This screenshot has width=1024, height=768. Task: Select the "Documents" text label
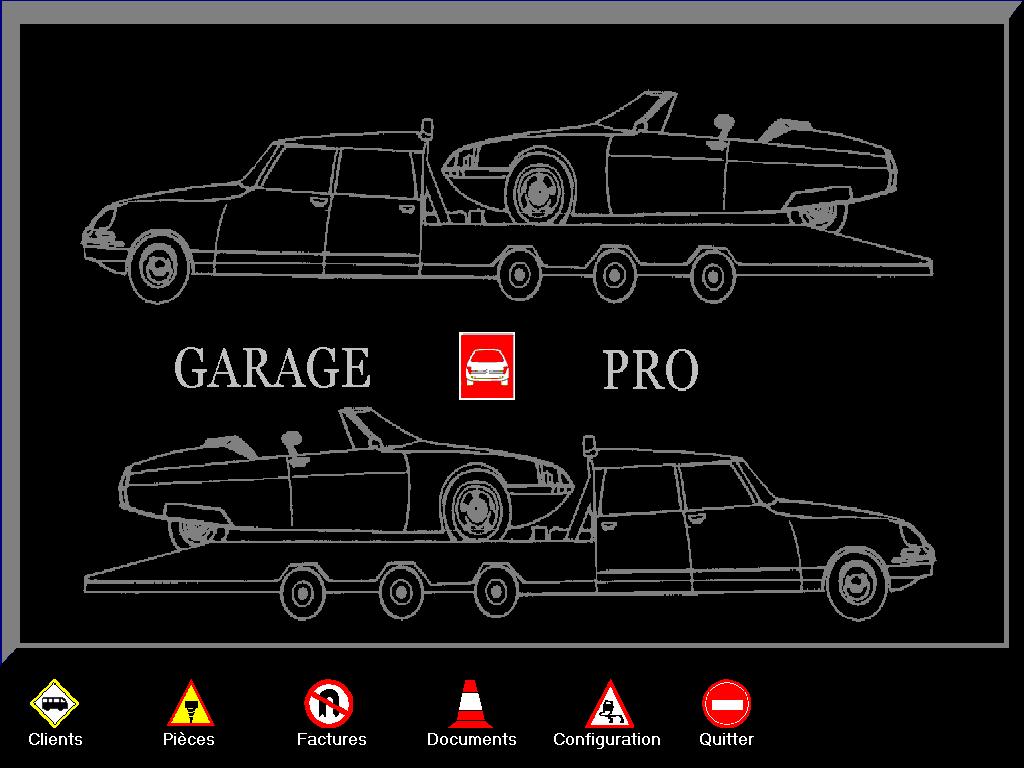tap(471, 740)
